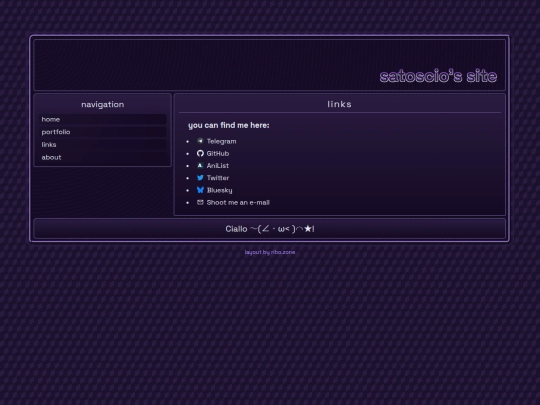The image size is (540, 405).
Task: Open the portfolio navigation item
Action: tap(103, 132)
